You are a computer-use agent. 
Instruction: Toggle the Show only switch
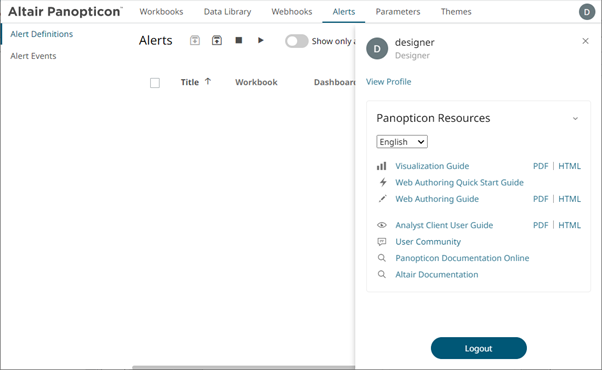(x=296, y=41)
